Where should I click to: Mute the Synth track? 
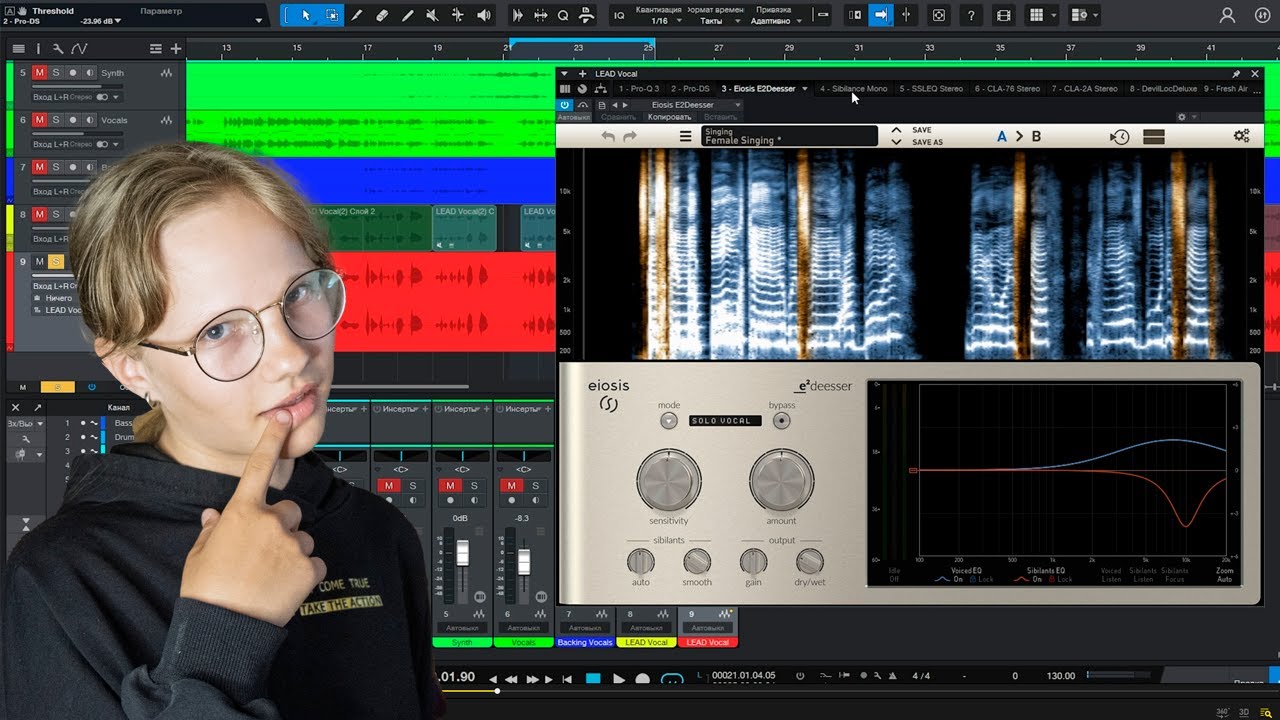(39, 73)
